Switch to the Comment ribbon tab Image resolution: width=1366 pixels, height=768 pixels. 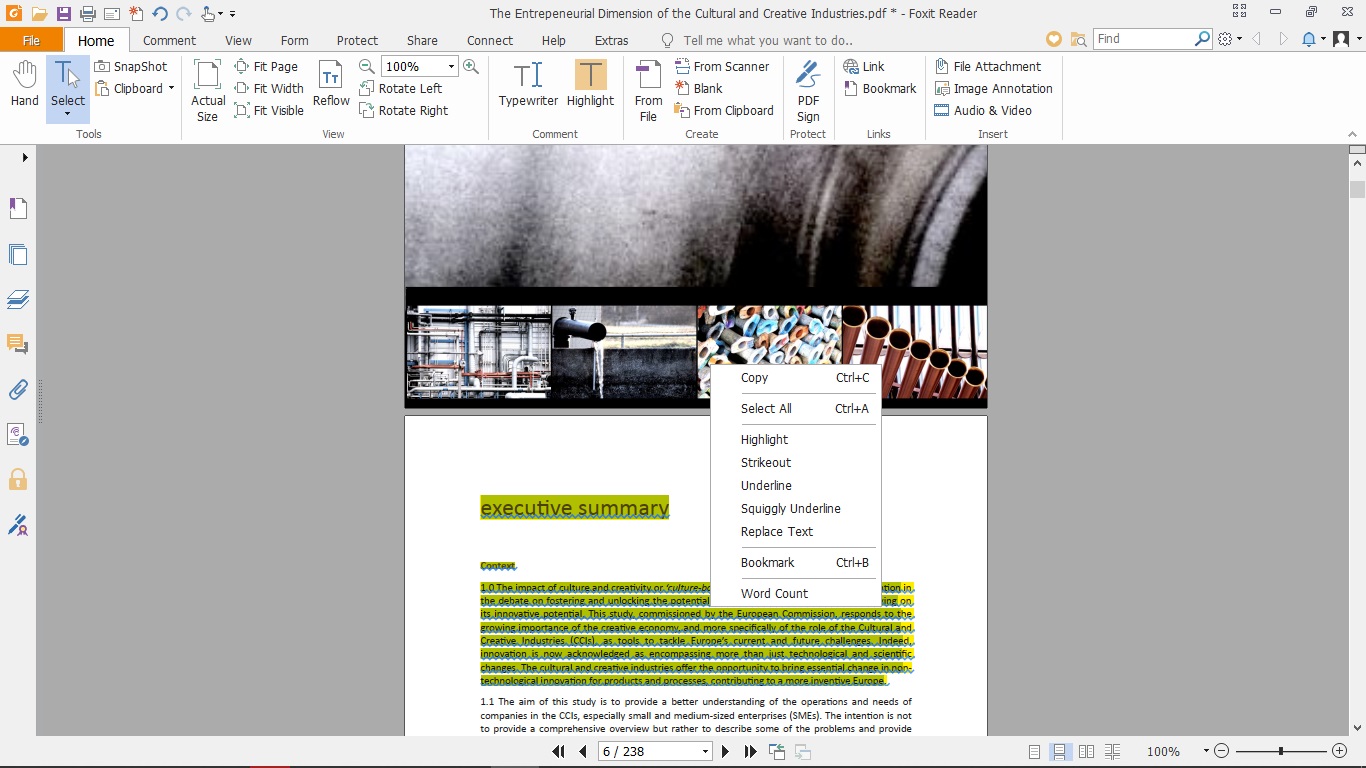click(x=169, y=40)
